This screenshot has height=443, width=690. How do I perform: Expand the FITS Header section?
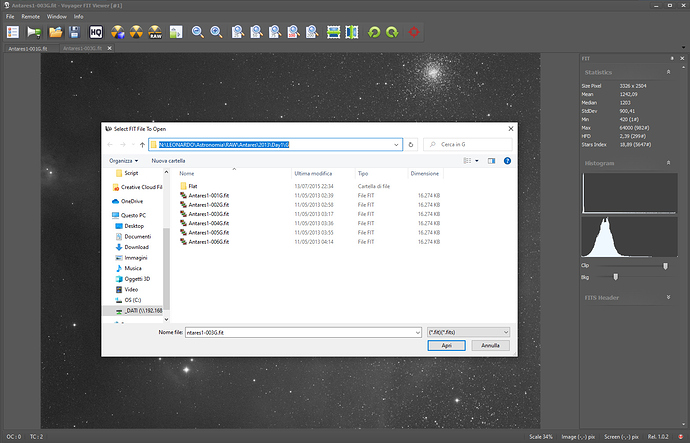pyautogui.click(x=668, y=297)
